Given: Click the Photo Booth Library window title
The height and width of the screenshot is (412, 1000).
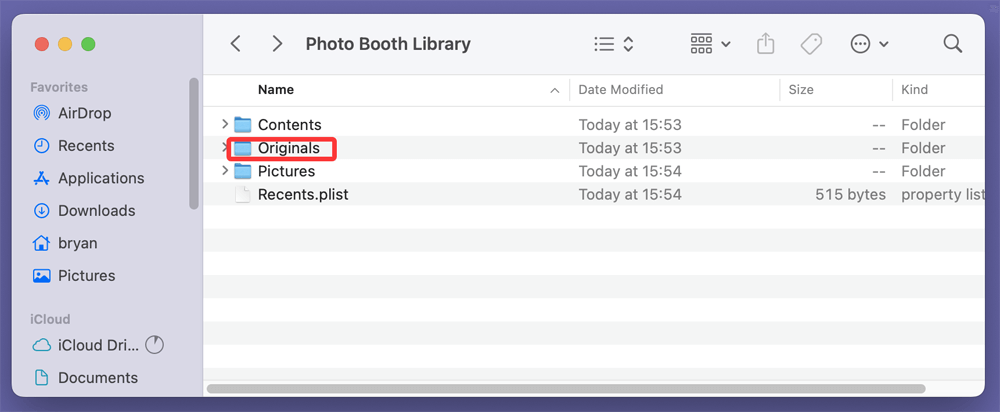Looking at the screenshot, I should [x=388, y=44].
